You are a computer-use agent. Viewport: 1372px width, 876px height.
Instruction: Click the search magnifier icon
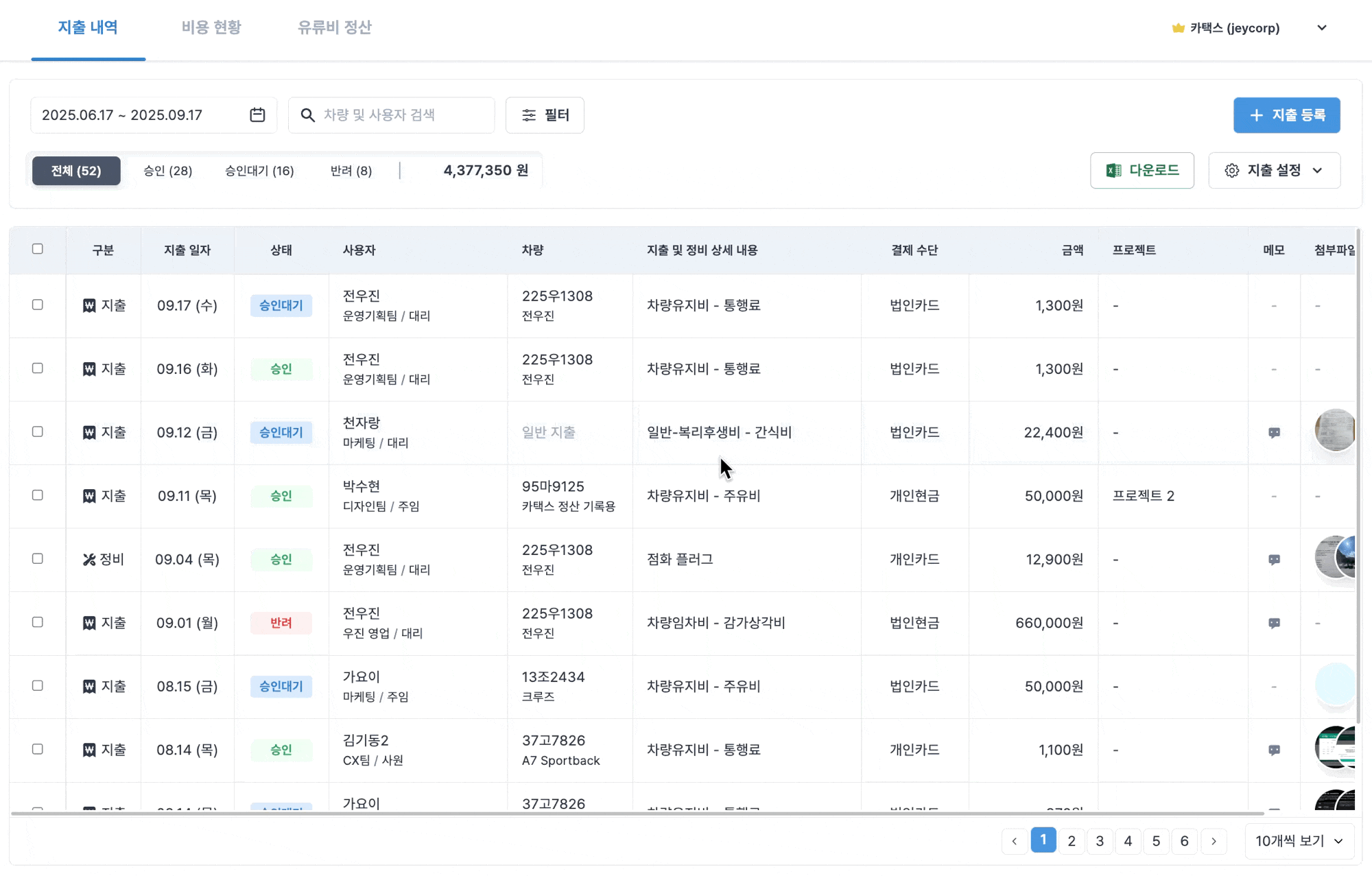pyautogui.click(x=308, y=115)
